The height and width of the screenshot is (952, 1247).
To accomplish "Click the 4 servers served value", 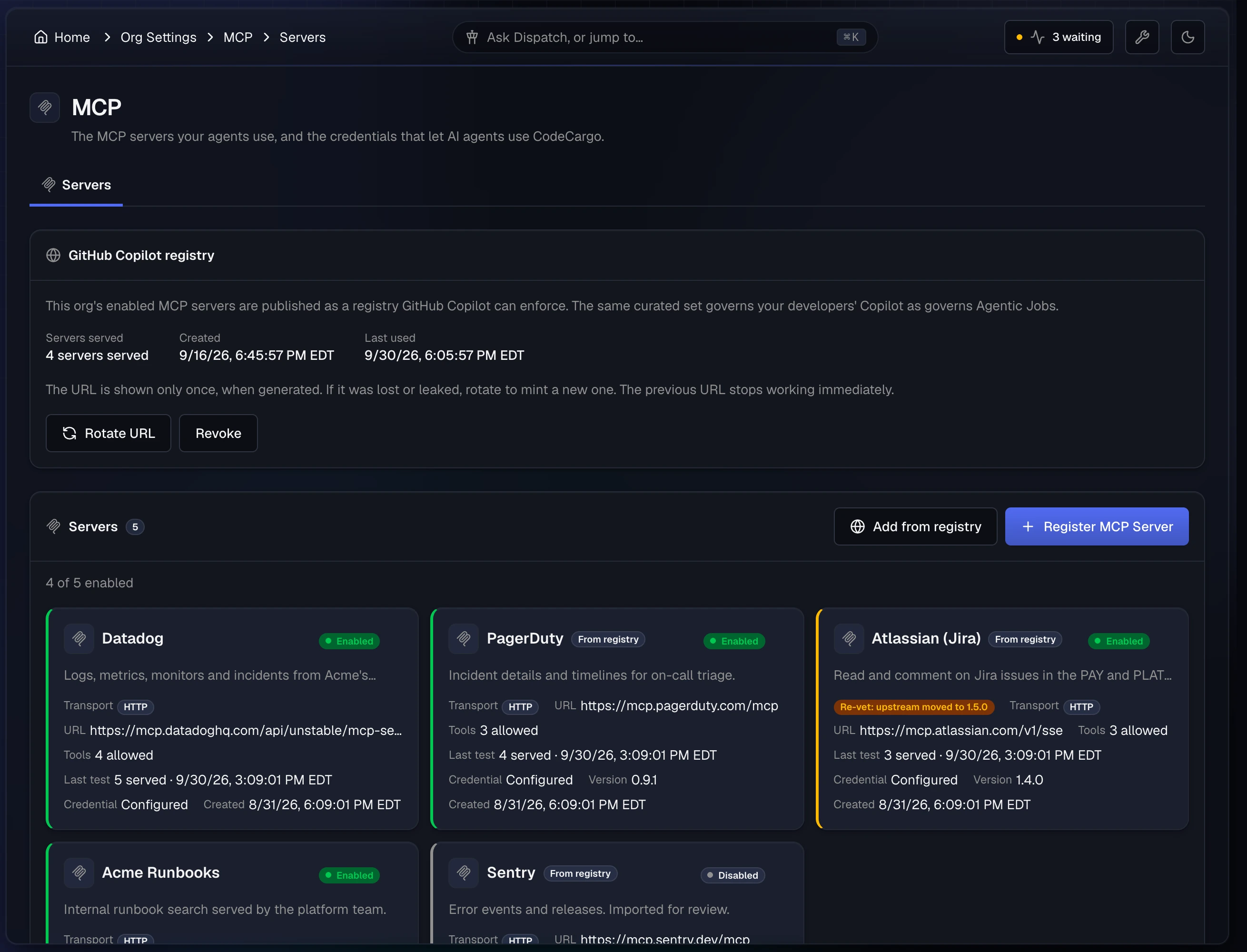I will [97, 355].
